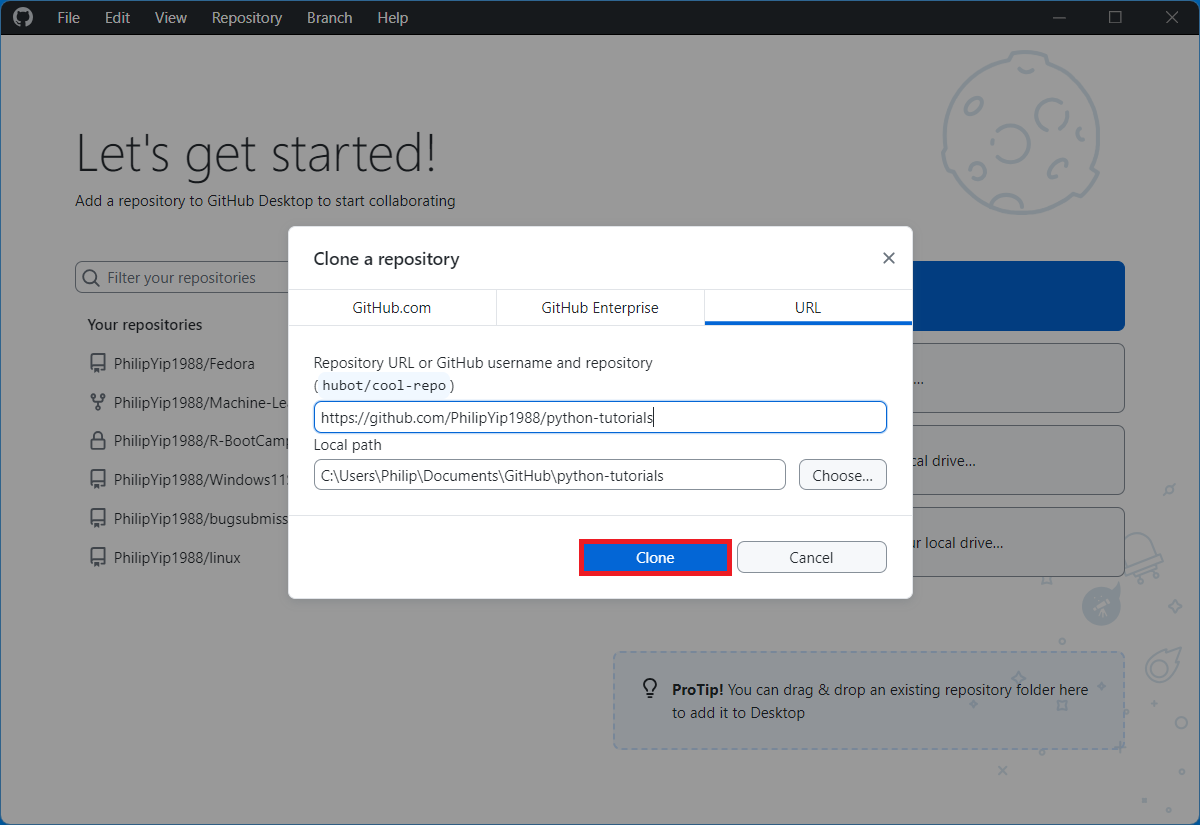This screenshot has height=825, width=1200.
Task: Open the Help menu
Action: (x=393, y=18)
